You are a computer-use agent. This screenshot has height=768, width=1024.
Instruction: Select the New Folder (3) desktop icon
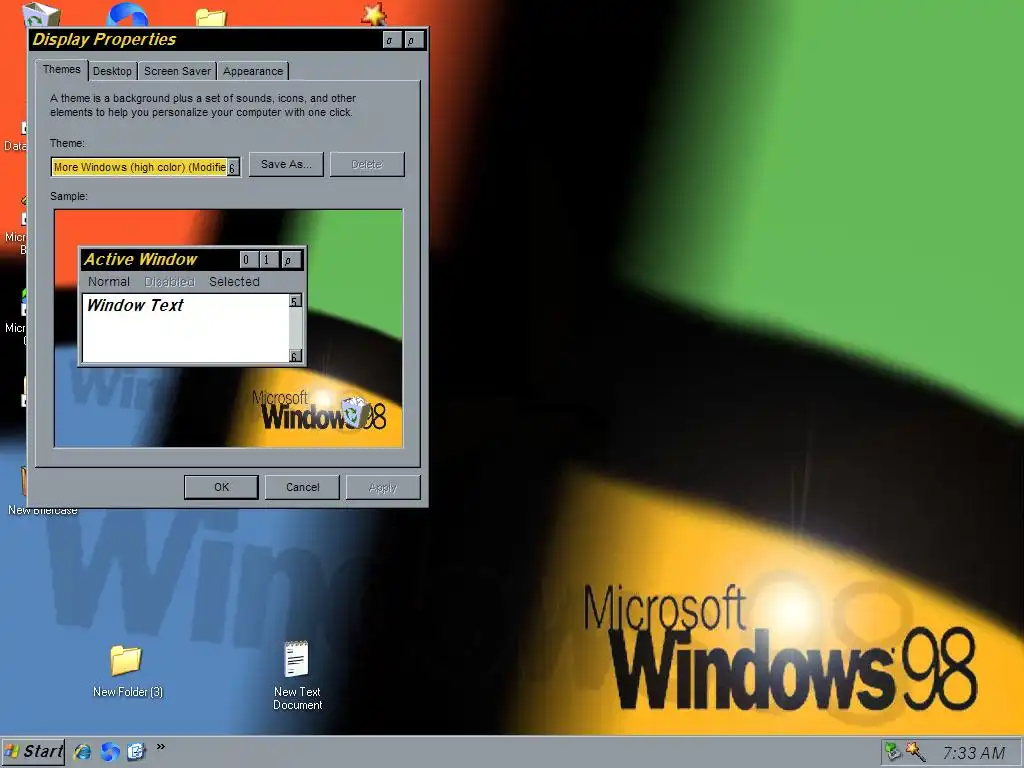click(127, 672)
